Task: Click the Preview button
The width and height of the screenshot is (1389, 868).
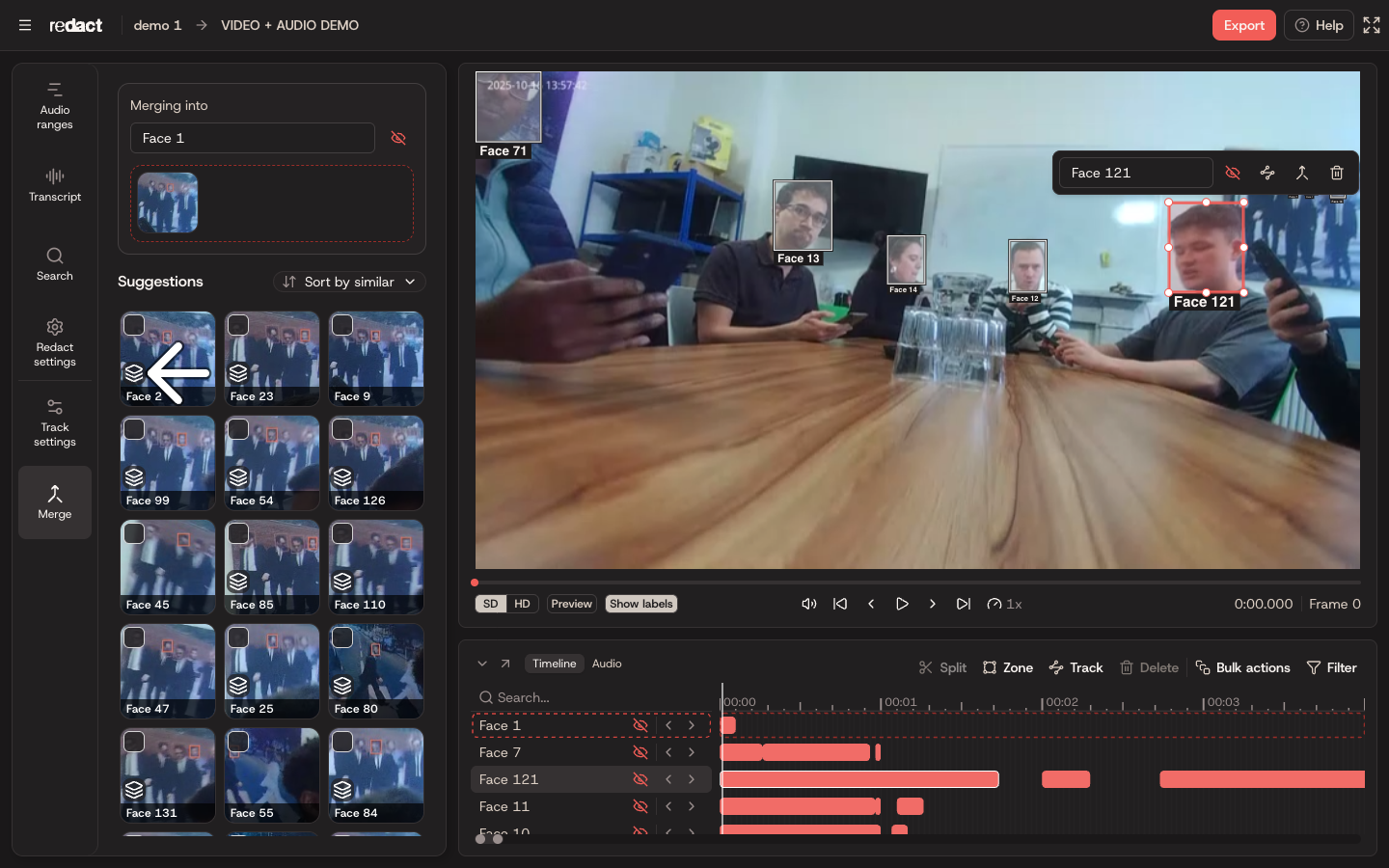Action: click(x=572, y=604)
